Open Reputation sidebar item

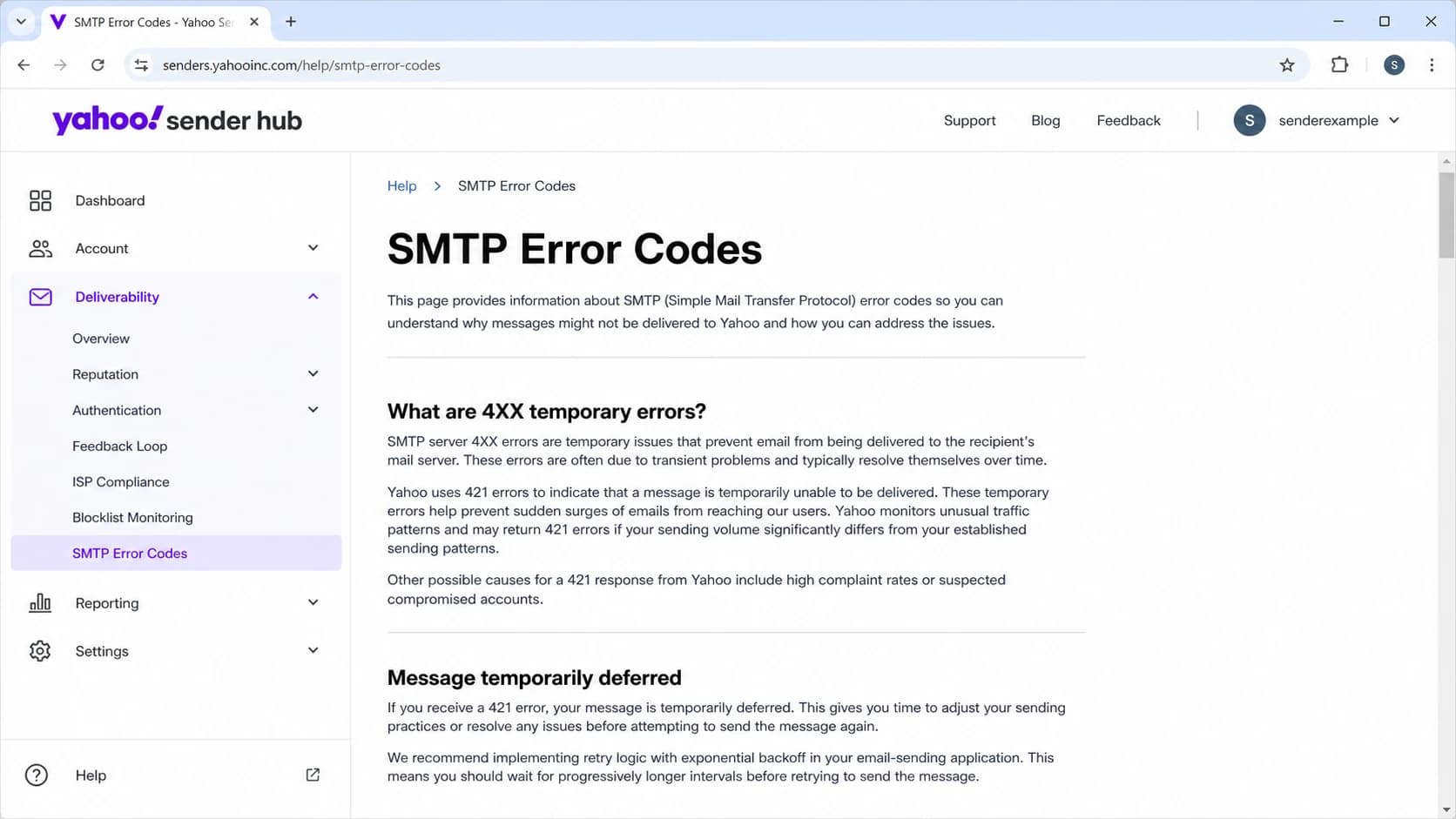pos(105,374)
